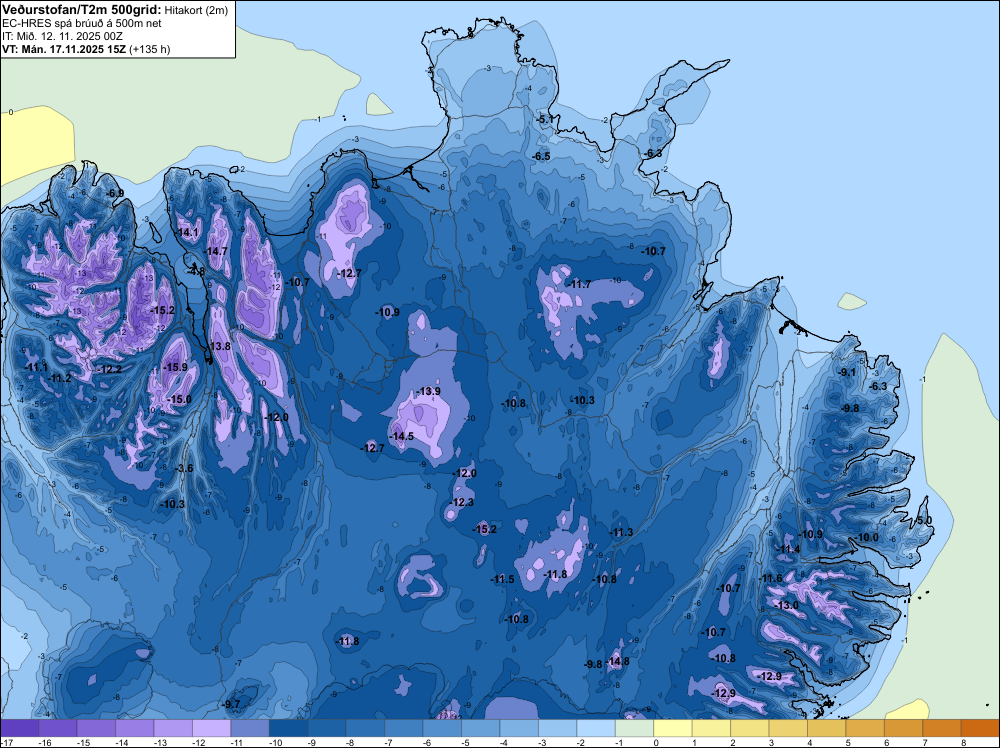
Task: Click the color scale label "-13"
Action: tap(160, 742)
